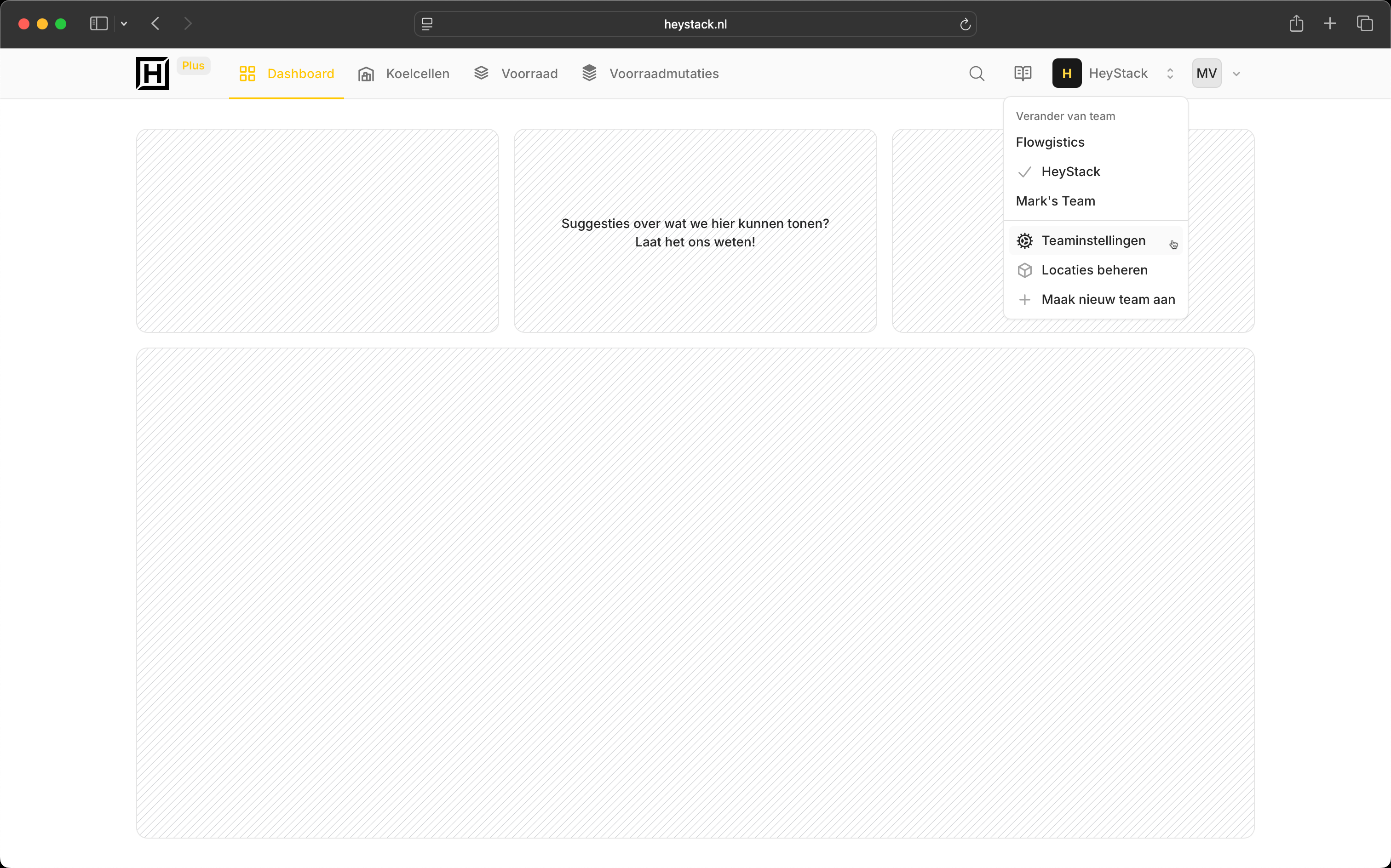The image size is (1391, 868).
Task: Click the suggestions text on the middle card
Action: (x=695, y=233)
